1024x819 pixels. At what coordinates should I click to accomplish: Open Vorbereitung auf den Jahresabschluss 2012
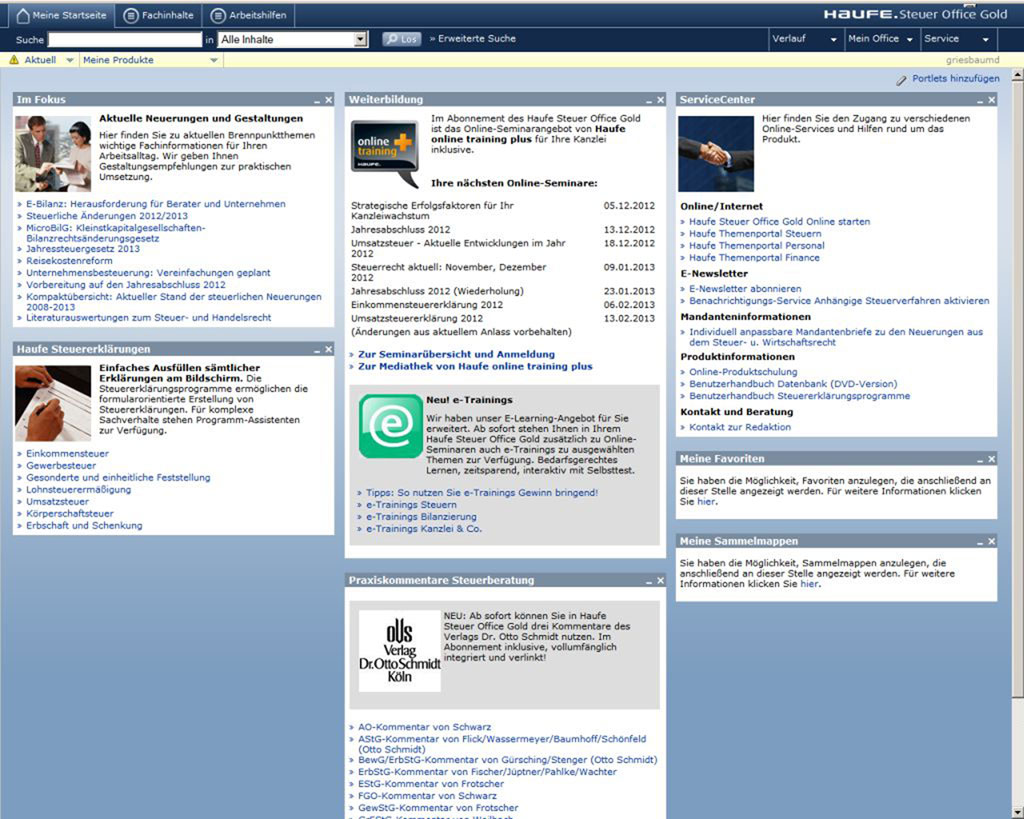pyautogui.click(x=125, y=285)
